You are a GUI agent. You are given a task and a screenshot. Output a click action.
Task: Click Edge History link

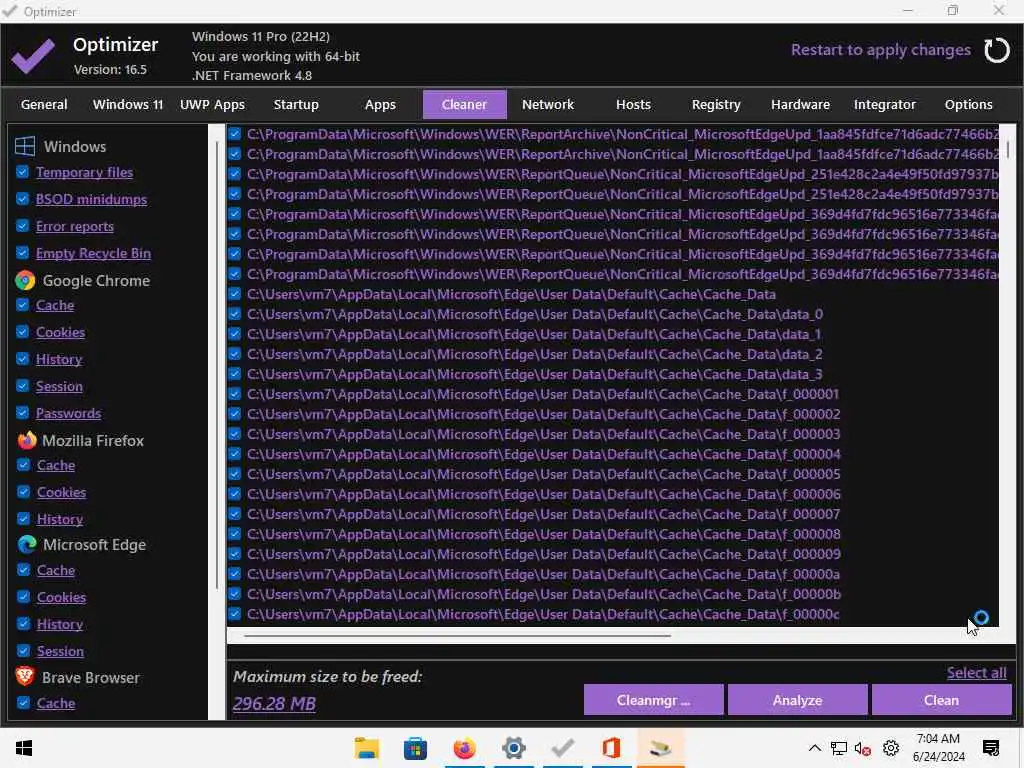60,624
